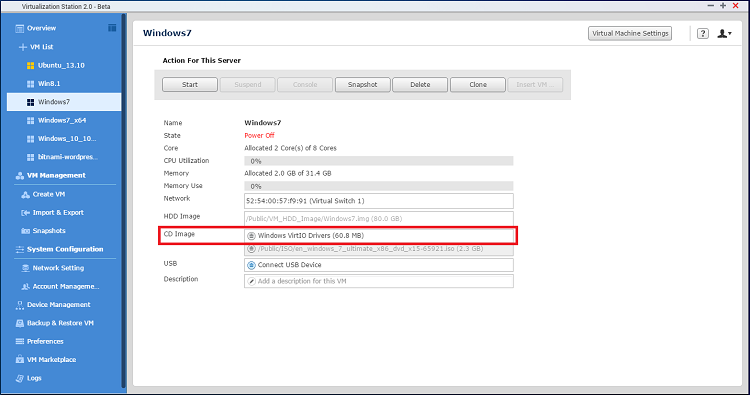Click the Device Management icon
Image resolution: width=750 pixels, height=395 pixels.
click(20, 305)
